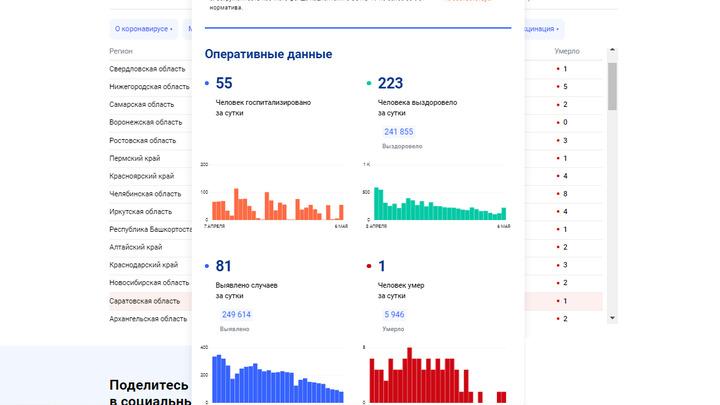Open the Нижегородская область entry
Viewport: 720px width, 405px height.
(149, 87)
